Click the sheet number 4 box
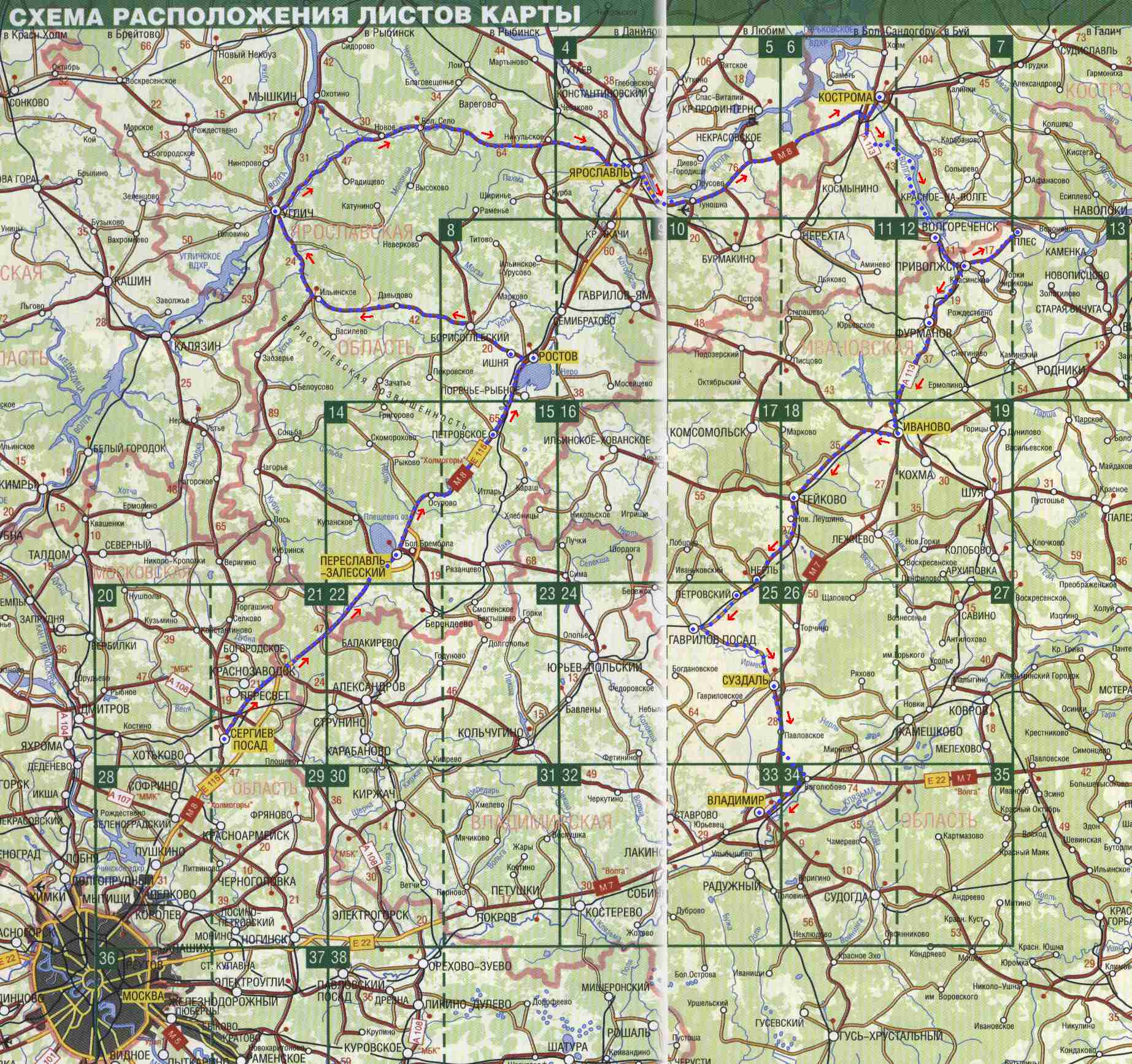This screenshot has height=1064, width=1132. 565,48
